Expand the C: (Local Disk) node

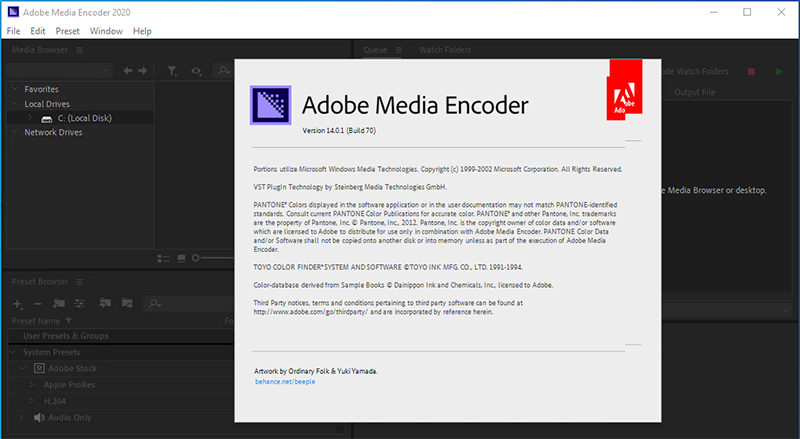click(30, 118)
